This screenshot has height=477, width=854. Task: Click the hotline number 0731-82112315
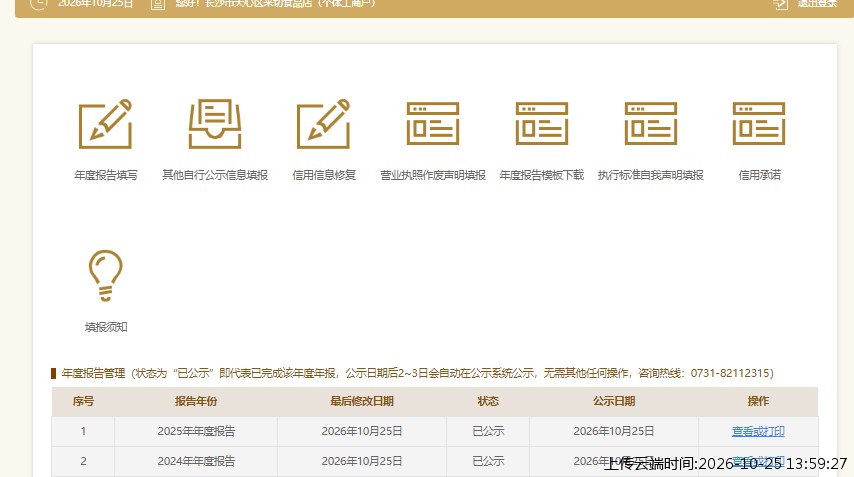point(730,373)
